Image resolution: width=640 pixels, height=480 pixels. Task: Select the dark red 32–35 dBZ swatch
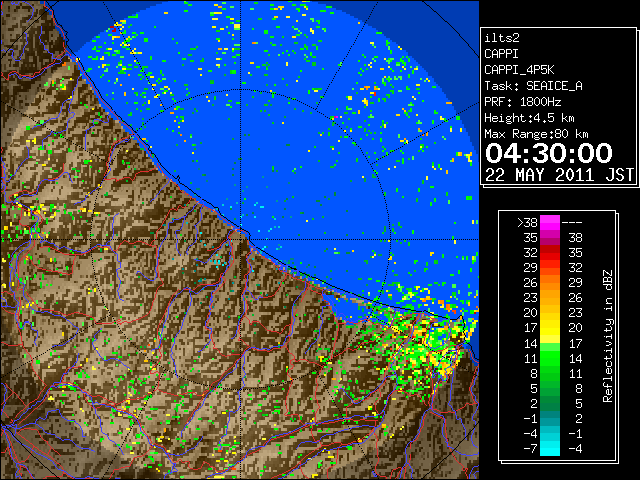pos(550,253)
